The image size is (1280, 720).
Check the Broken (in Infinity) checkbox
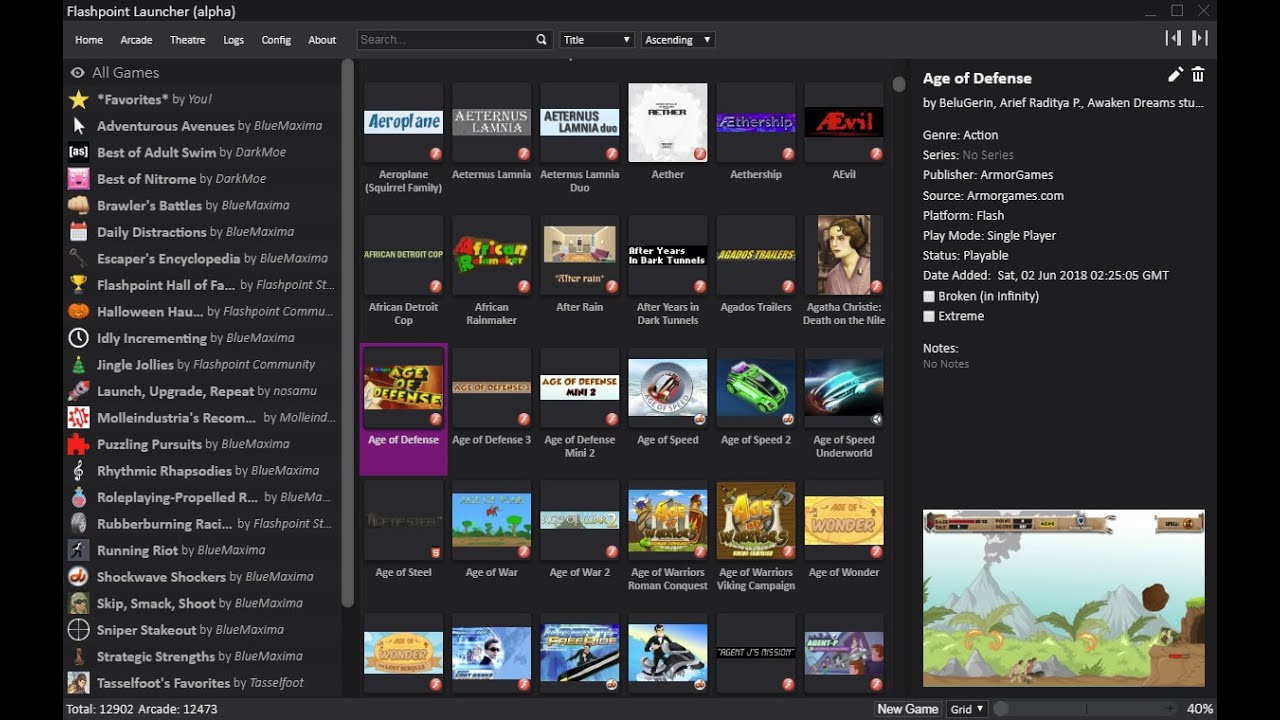coord(929,296)
